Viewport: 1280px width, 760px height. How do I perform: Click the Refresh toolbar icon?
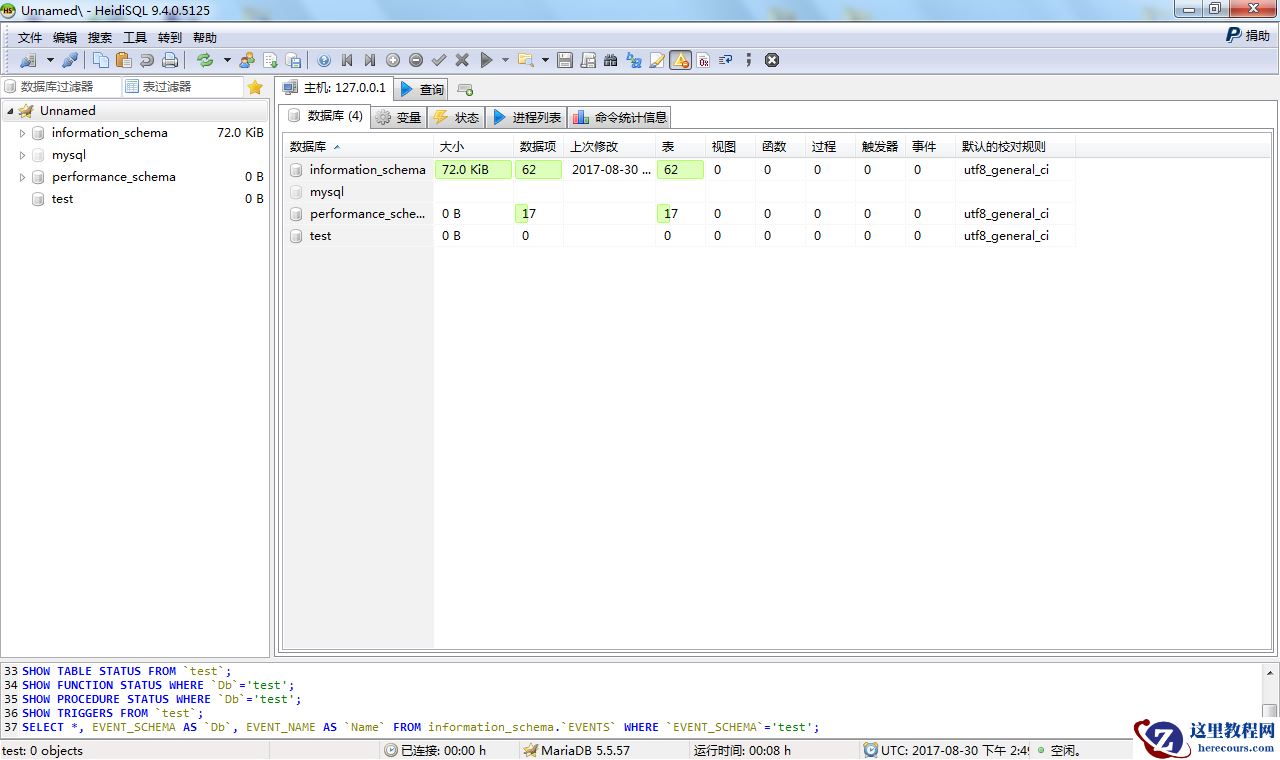[x=205, y=60]
